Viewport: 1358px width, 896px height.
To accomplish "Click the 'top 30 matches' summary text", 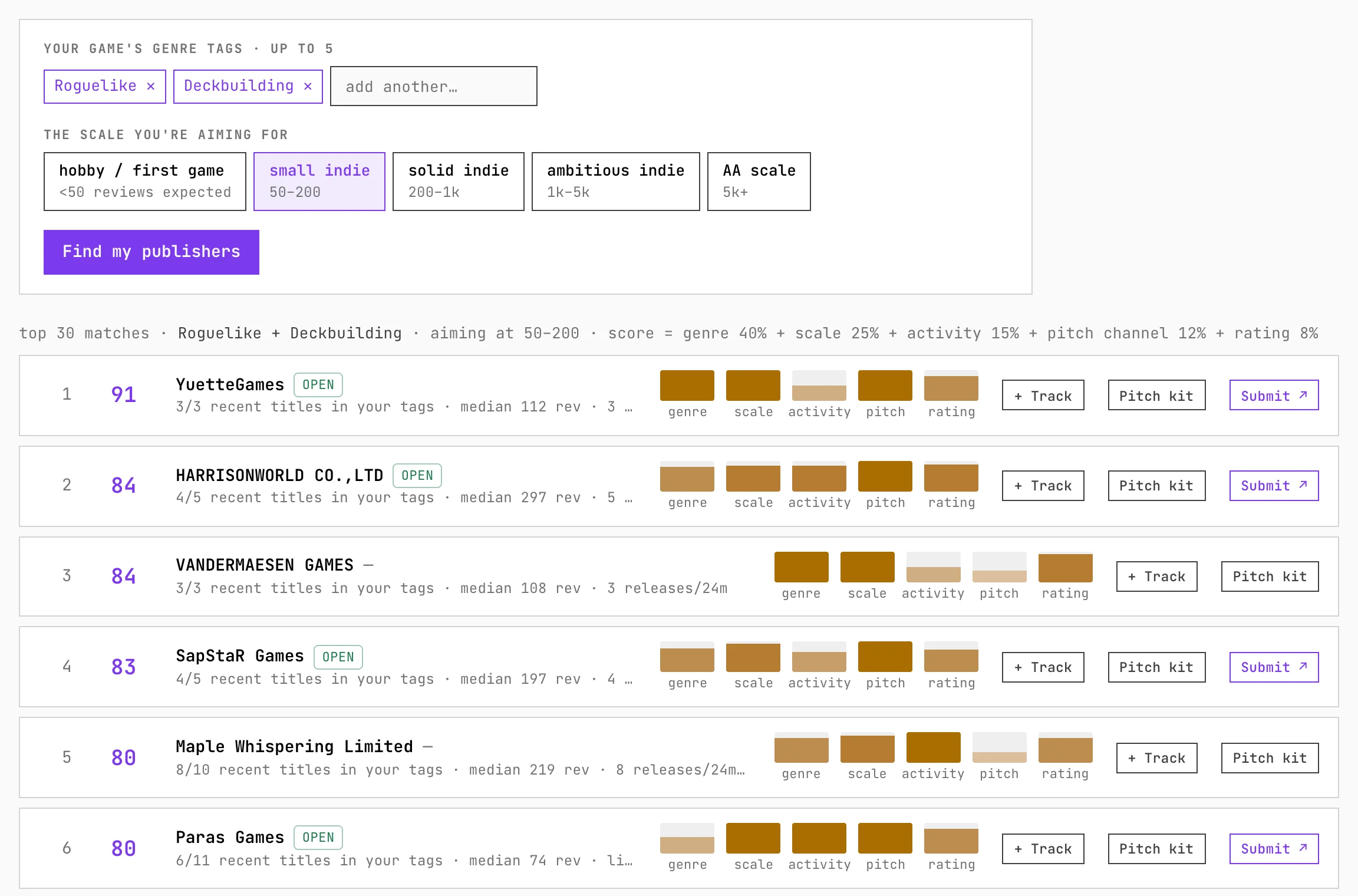I will pyautogui.click(x=84, y=333).
